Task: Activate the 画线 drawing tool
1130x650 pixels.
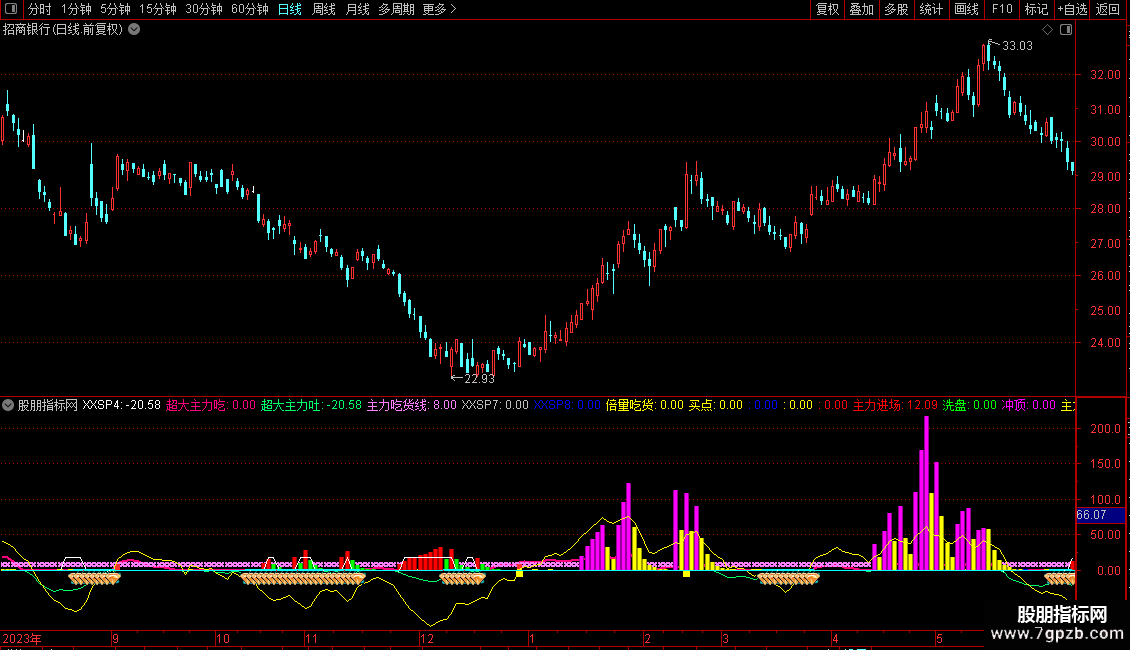Action: tap(966, 10)
